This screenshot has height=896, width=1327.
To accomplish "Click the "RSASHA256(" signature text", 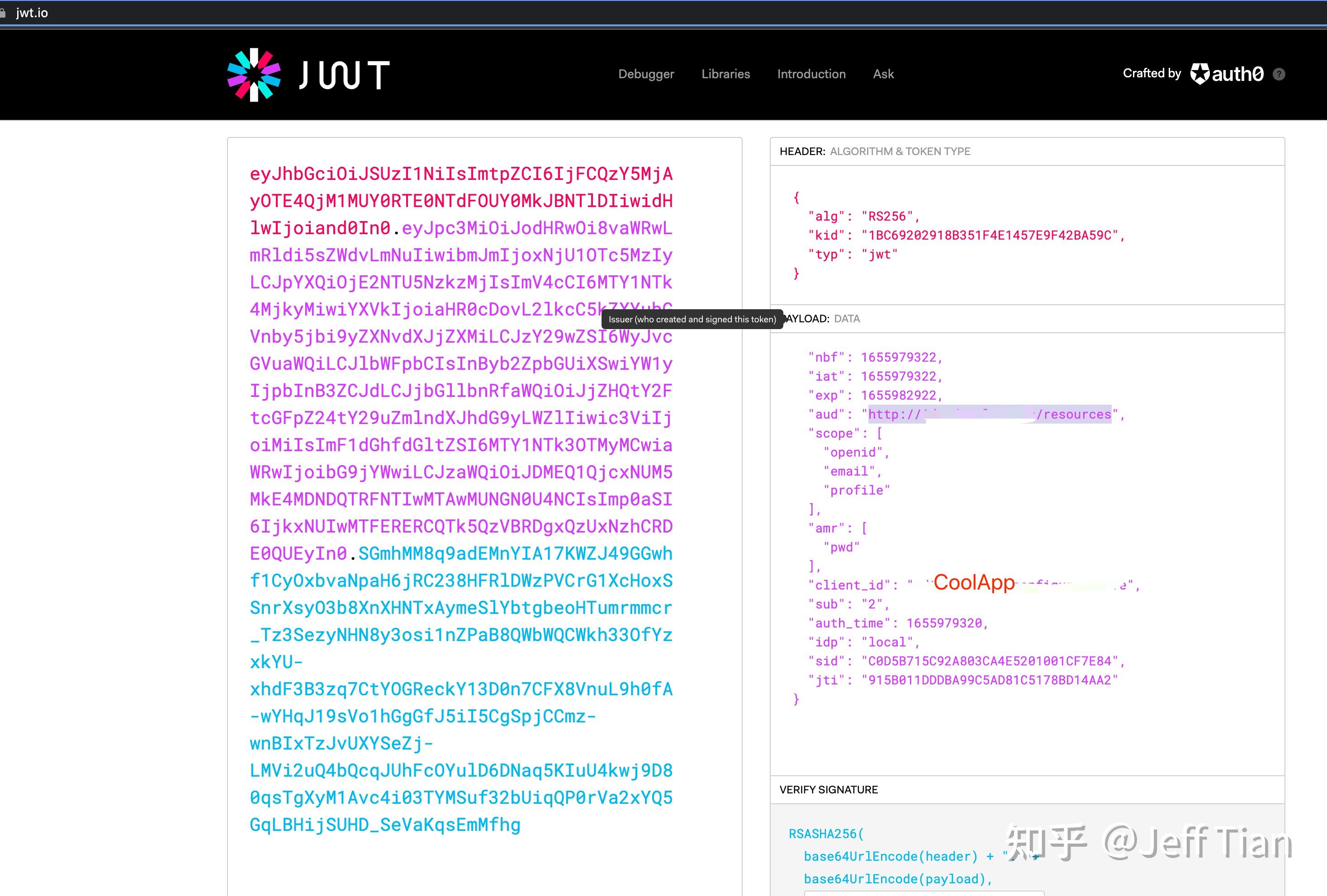I will point(826,834).
